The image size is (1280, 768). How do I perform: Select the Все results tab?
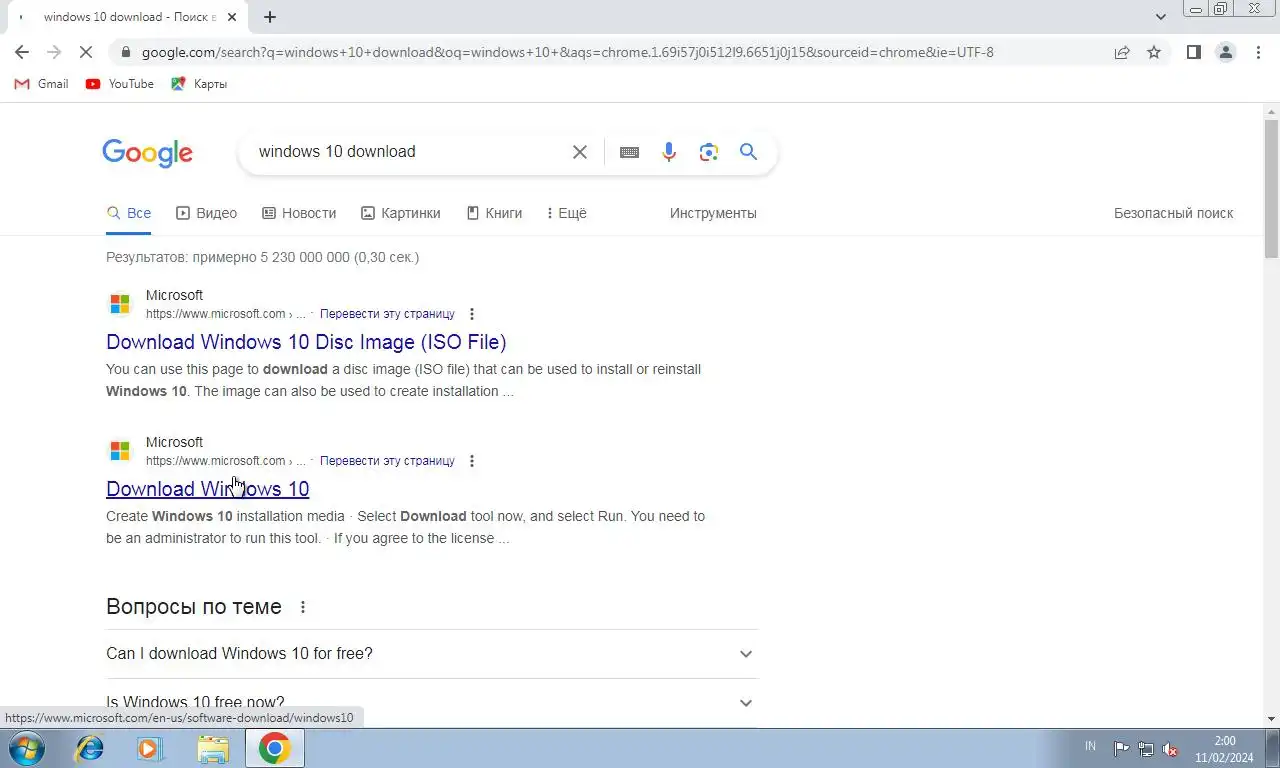[129, 213]
